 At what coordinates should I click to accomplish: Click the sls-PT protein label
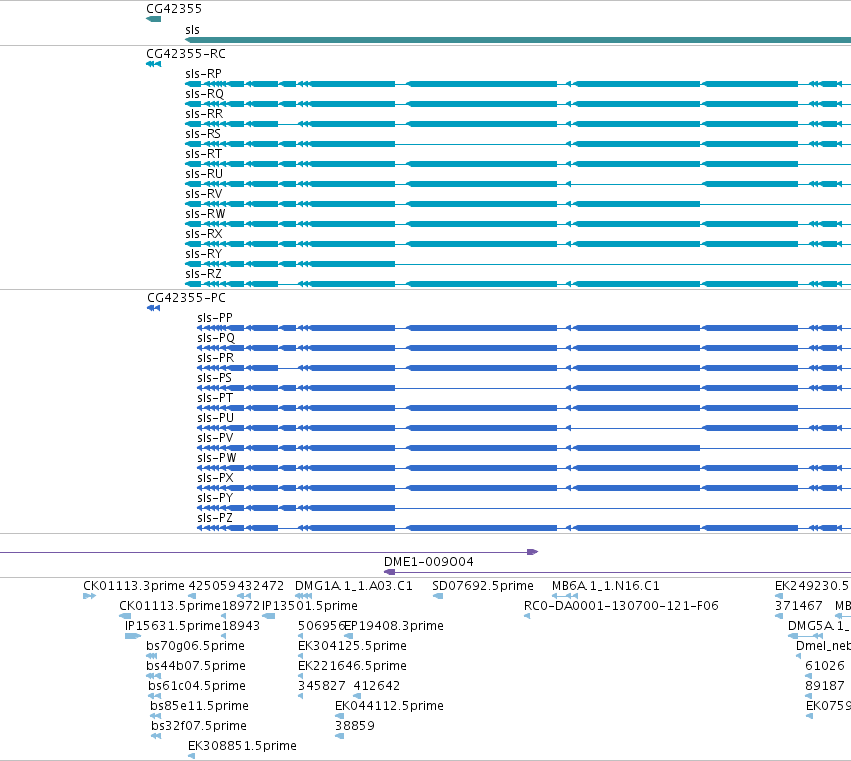[215, 398]
